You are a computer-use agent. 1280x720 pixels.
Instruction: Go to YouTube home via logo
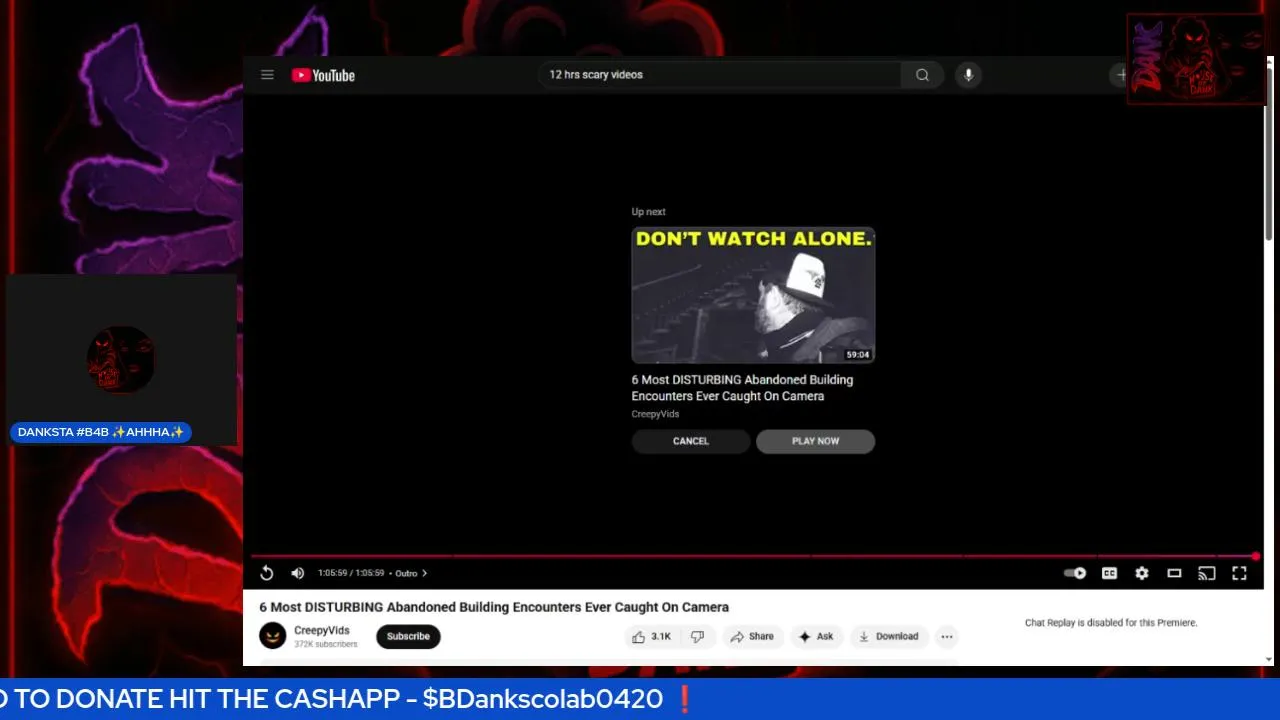pos(323,75)
